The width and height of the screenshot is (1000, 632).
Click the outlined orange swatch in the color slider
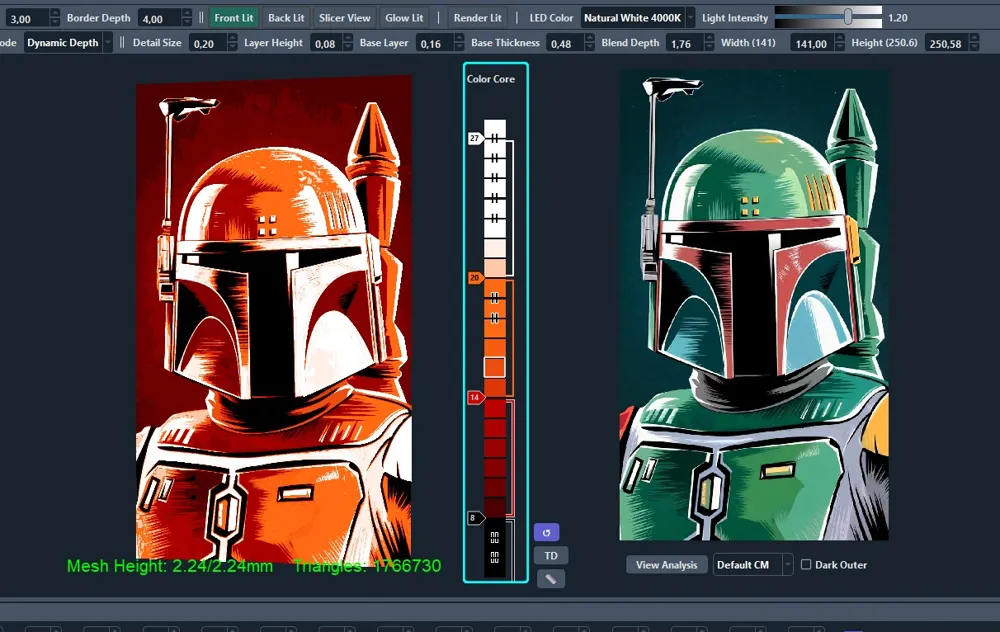pos(494,367)
